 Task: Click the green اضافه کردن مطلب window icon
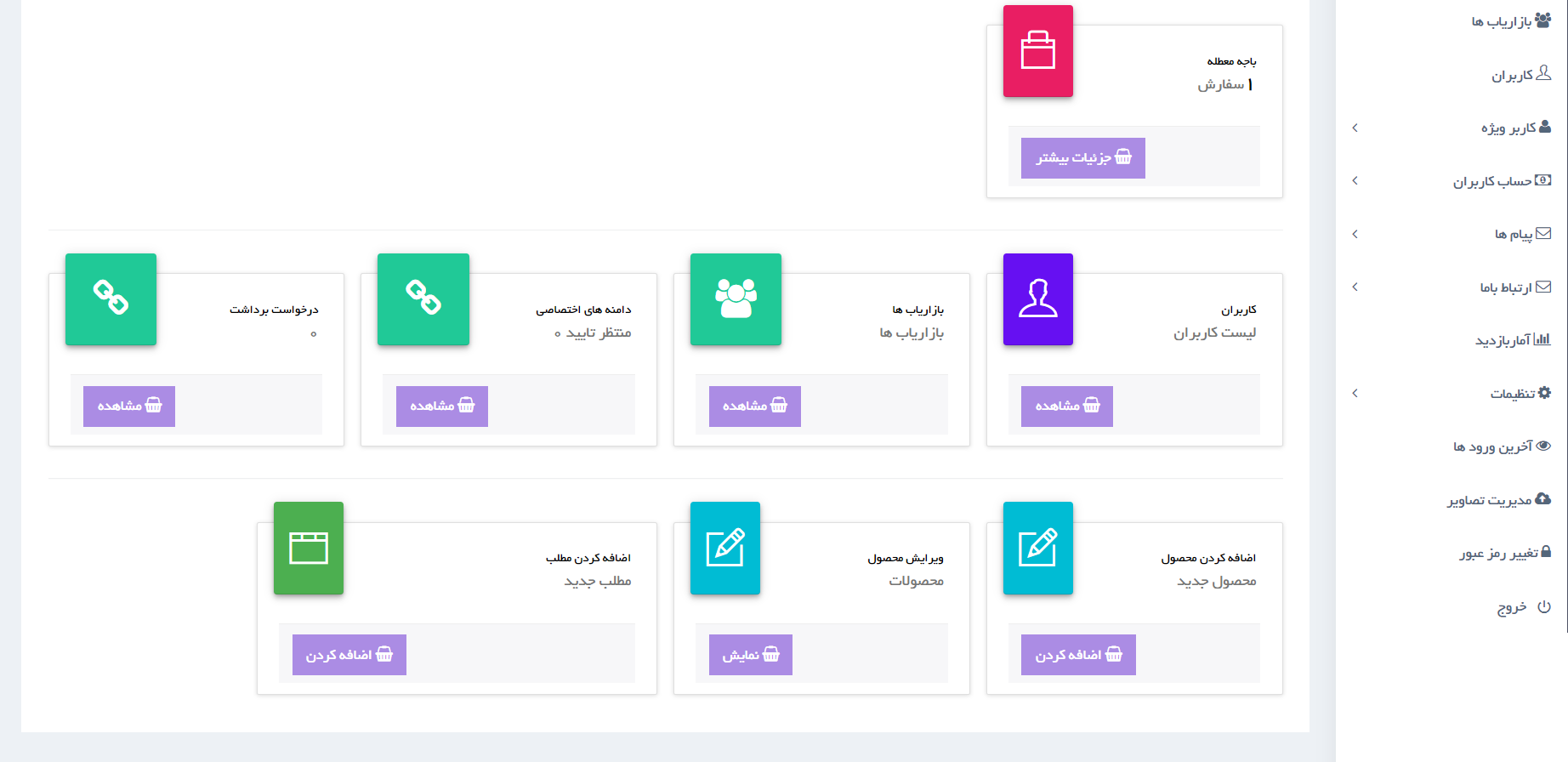pos(309,548)
